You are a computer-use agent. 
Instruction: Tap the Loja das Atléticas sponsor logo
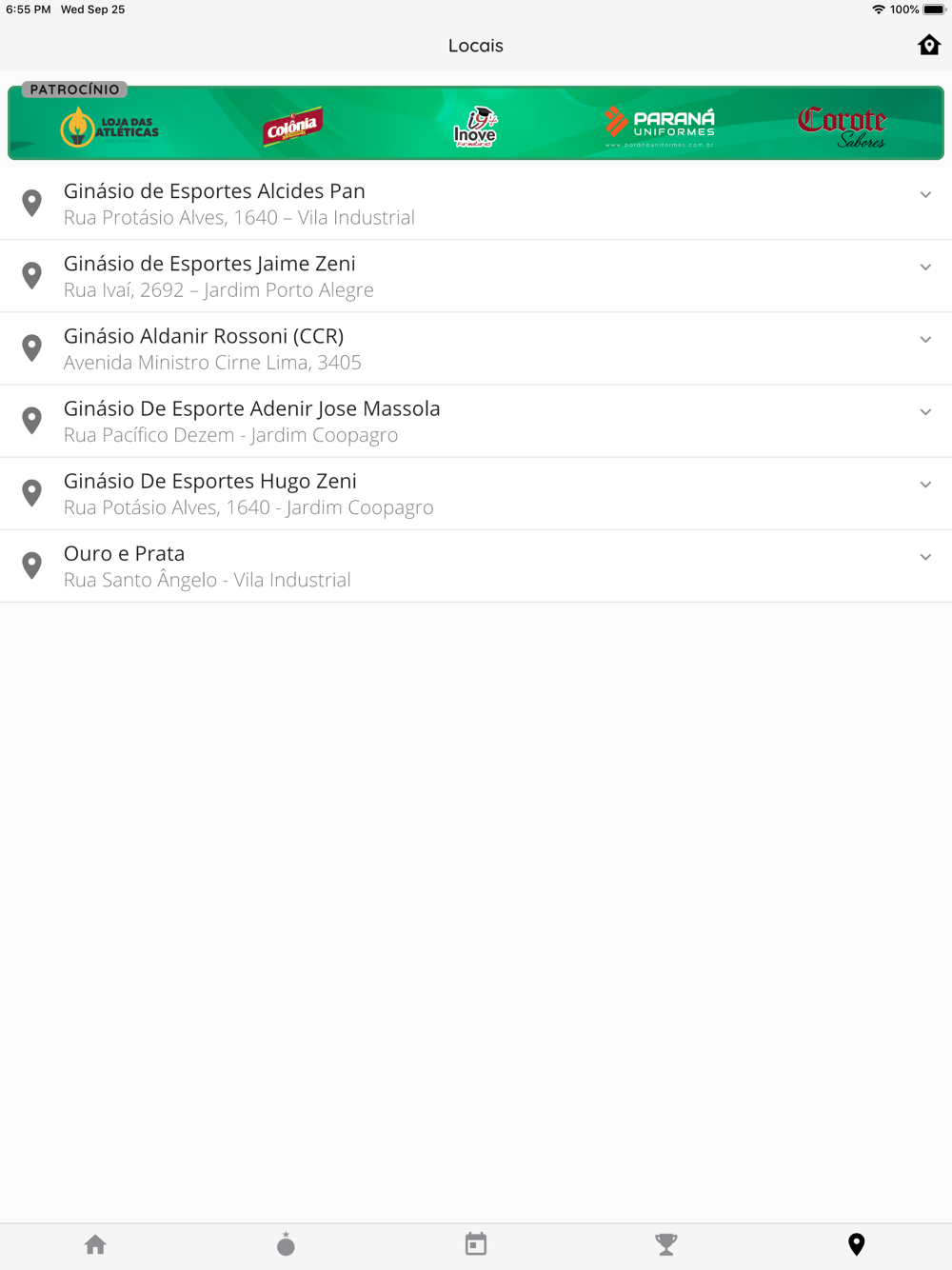click(110, 127)
